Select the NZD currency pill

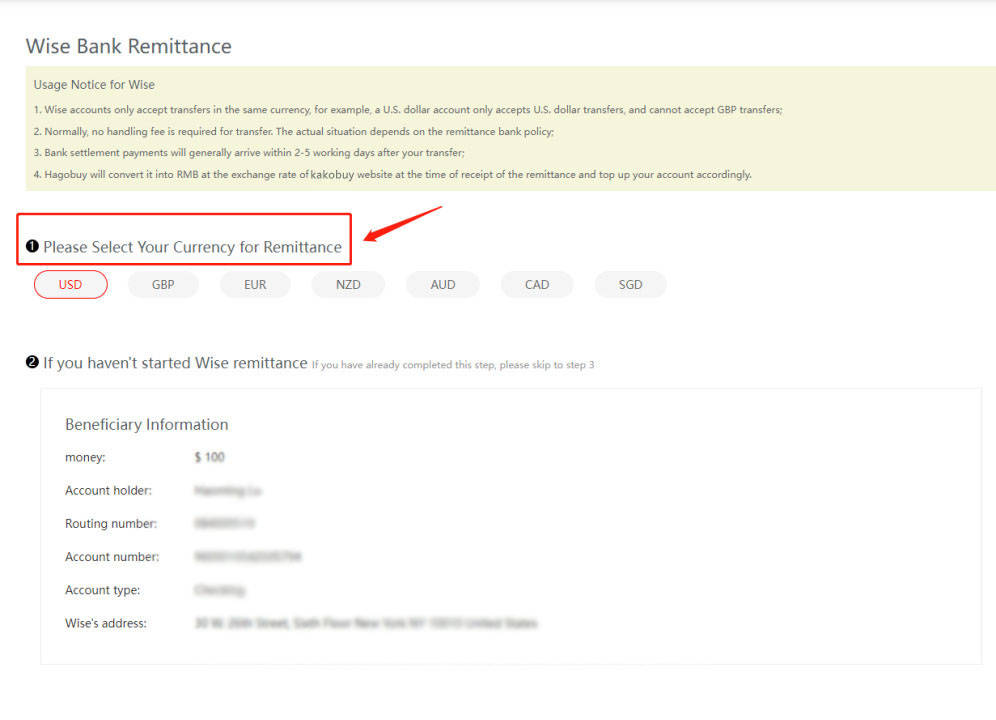click(348, 285)
